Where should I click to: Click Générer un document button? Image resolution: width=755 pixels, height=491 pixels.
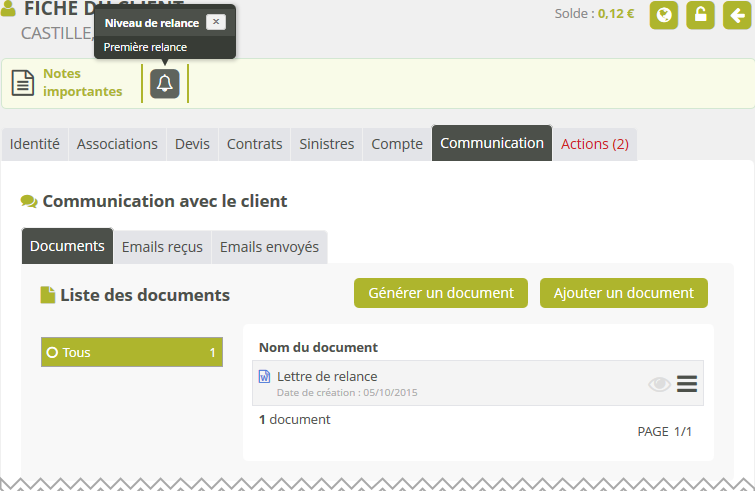coord(441,293)
